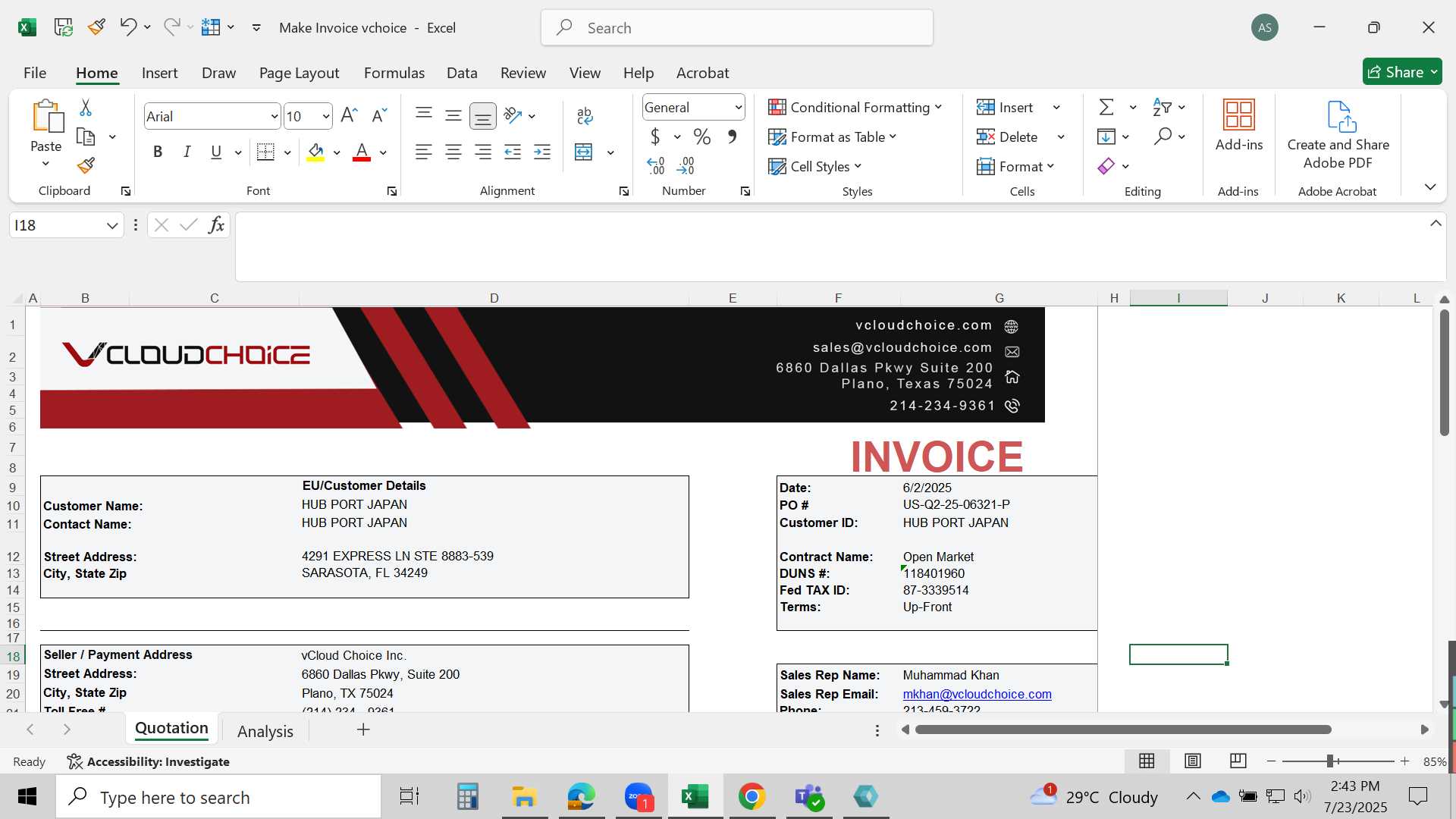Viewport: 1456px width, 819px height.
Task: Switch to the Page Layout tab
Action: point(299,73)
